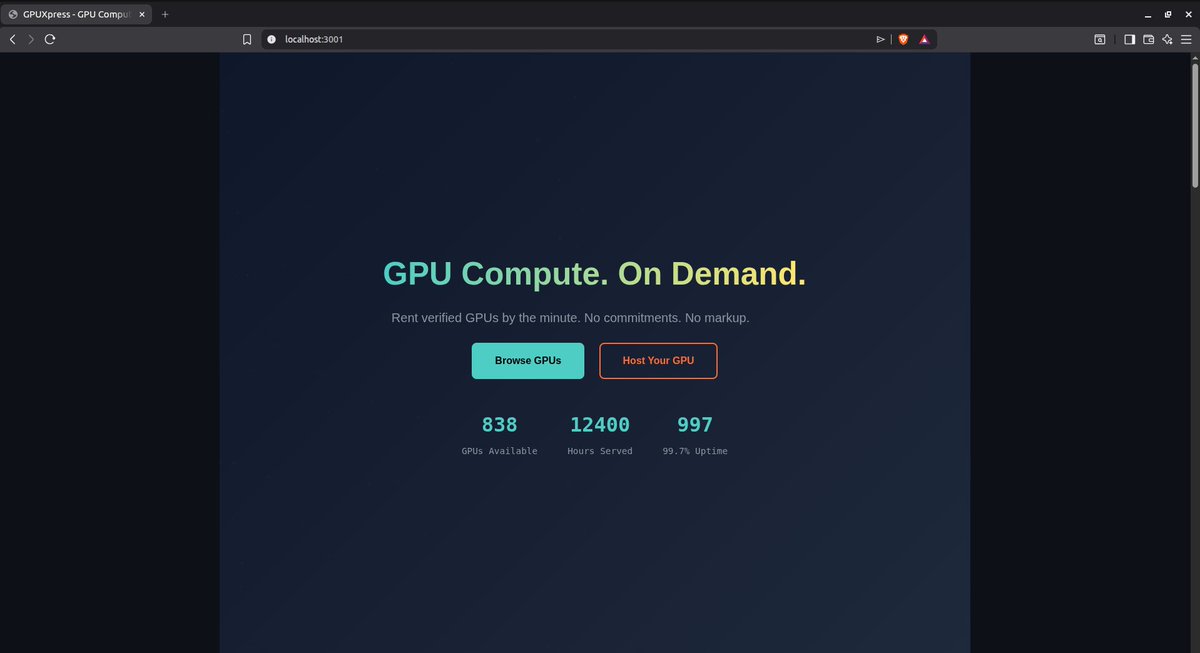Open Brave Wallet icon
Image resolution: width=1200 pixels, height=653 pixels.
[1148, 39]
